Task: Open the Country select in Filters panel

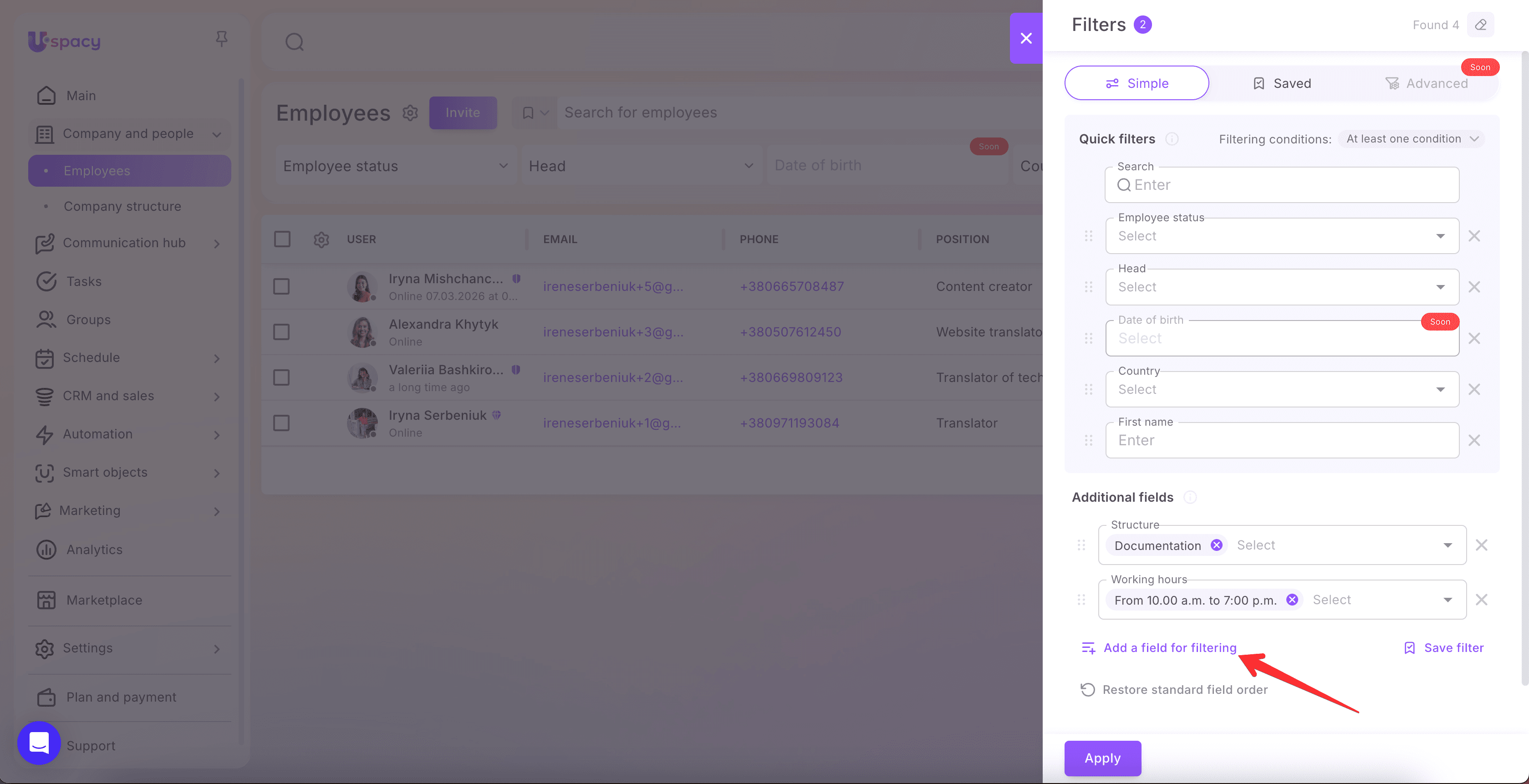Action: 1282,389
